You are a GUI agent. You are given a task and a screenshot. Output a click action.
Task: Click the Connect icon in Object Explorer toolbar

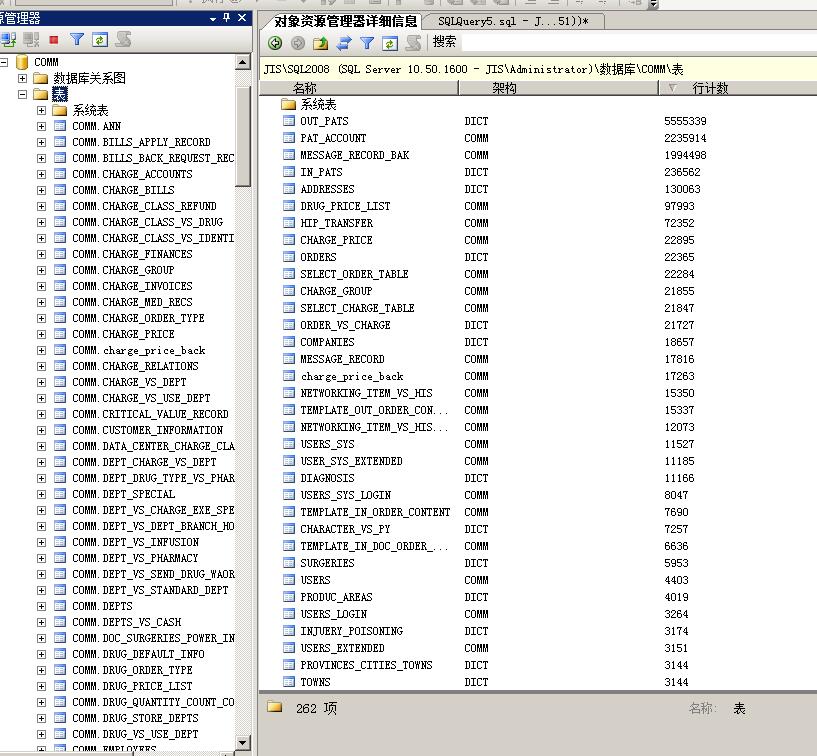pos(8,40)
